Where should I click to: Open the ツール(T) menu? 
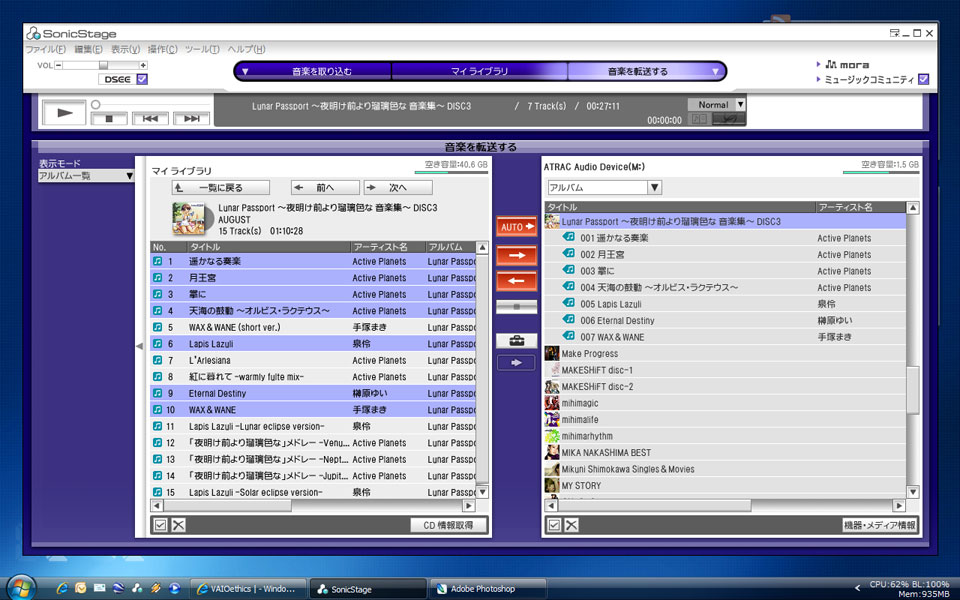202,50
